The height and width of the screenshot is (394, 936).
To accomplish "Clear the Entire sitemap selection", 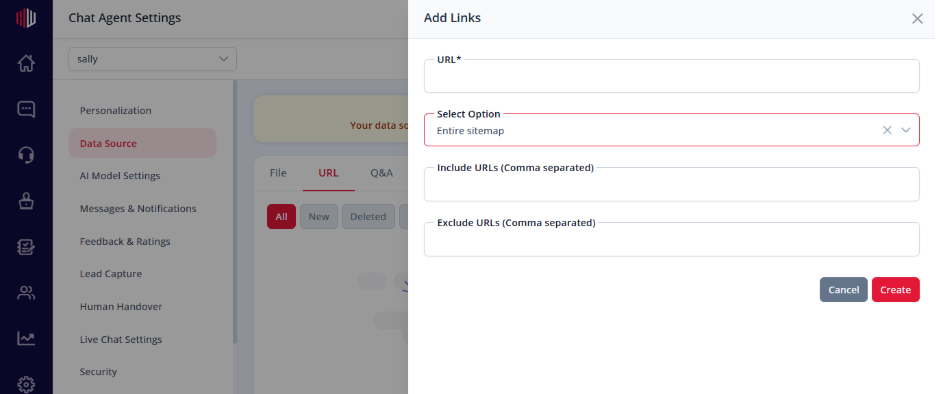I will 887,130.
